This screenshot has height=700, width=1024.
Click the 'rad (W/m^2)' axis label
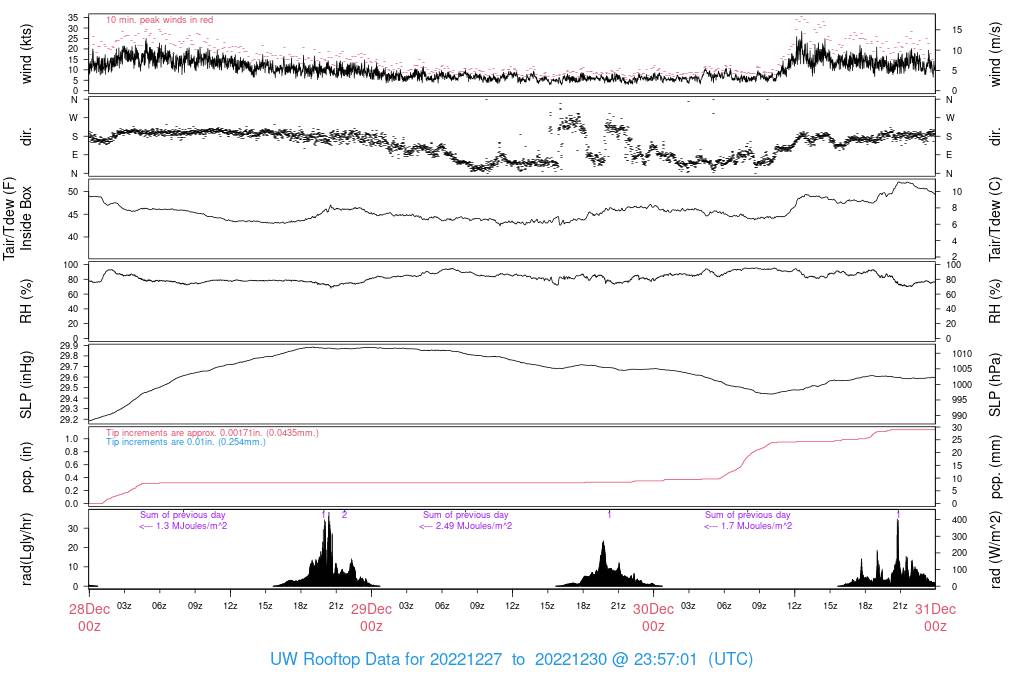pyautogui.click(x=995, y=550)
